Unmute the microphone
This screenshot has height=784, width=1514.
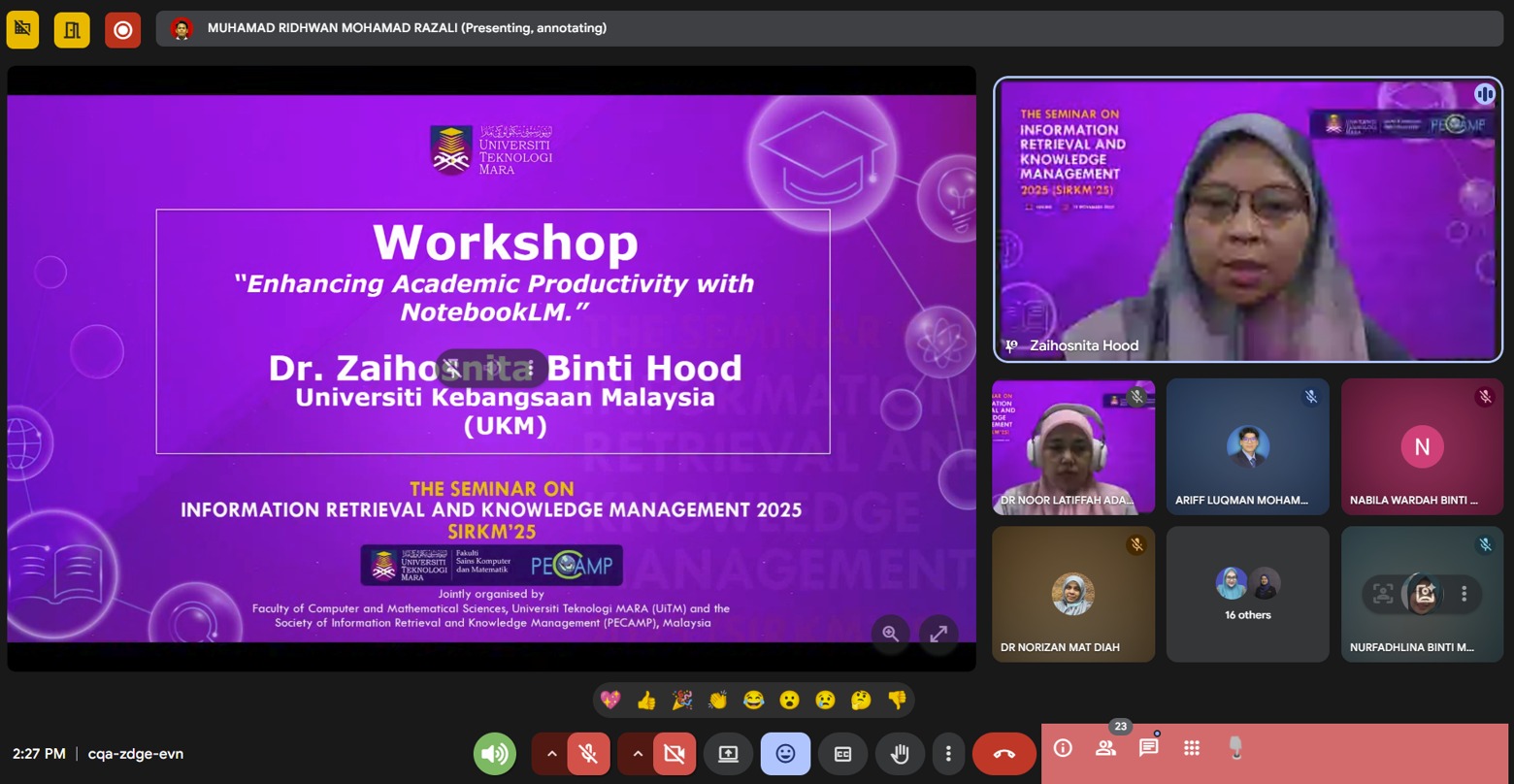(588, 754)
